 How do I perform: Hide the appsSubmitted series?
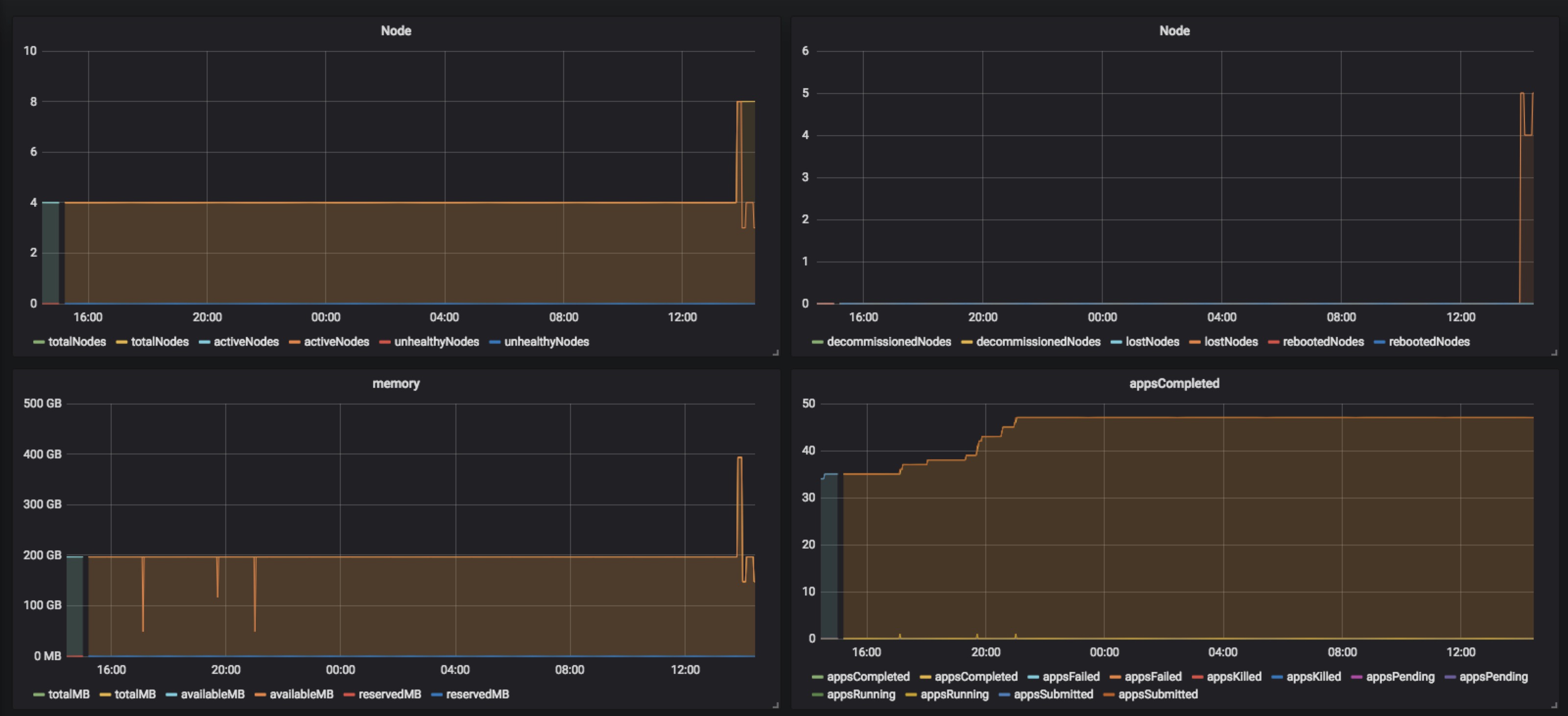tap(1052, 694)
